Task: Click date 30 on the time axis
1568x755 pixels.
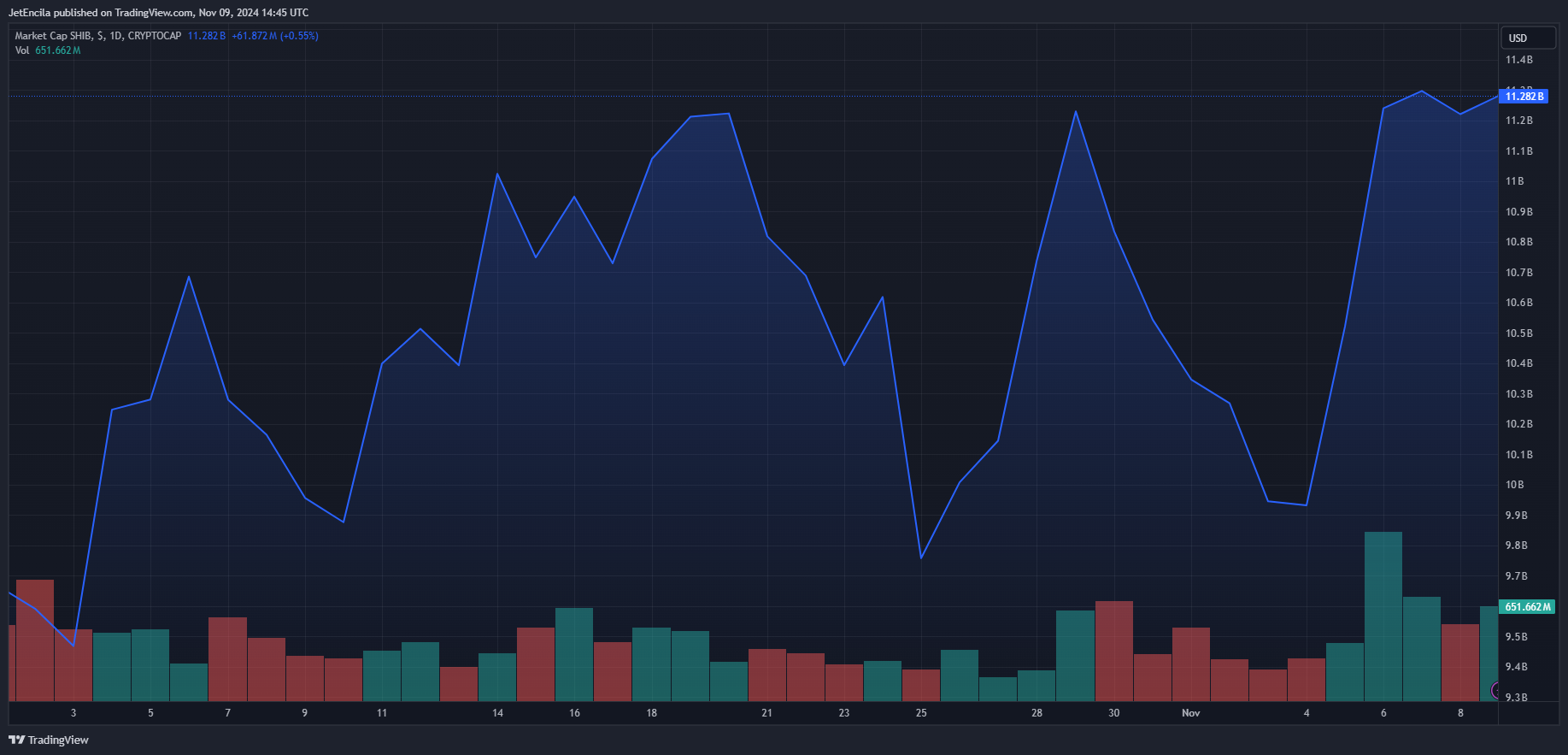Action: 1113,713
